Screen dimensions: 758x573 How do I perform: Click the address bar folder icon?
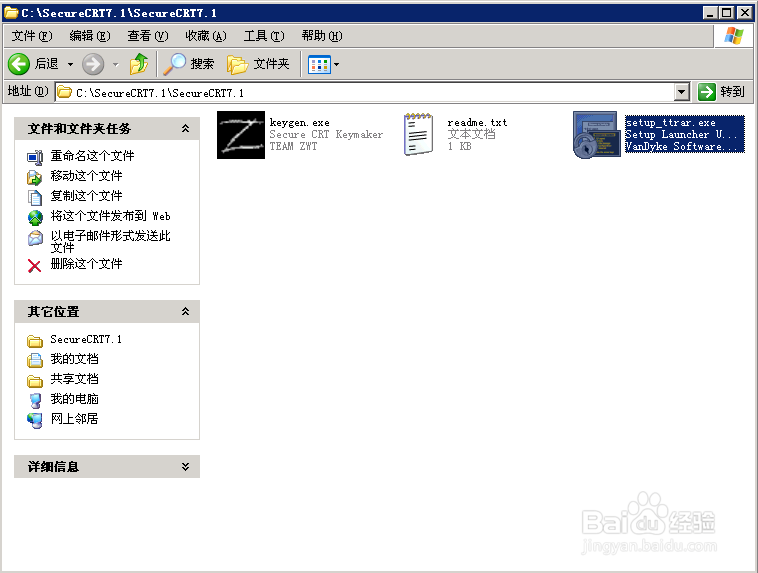[x=65, y=92]
